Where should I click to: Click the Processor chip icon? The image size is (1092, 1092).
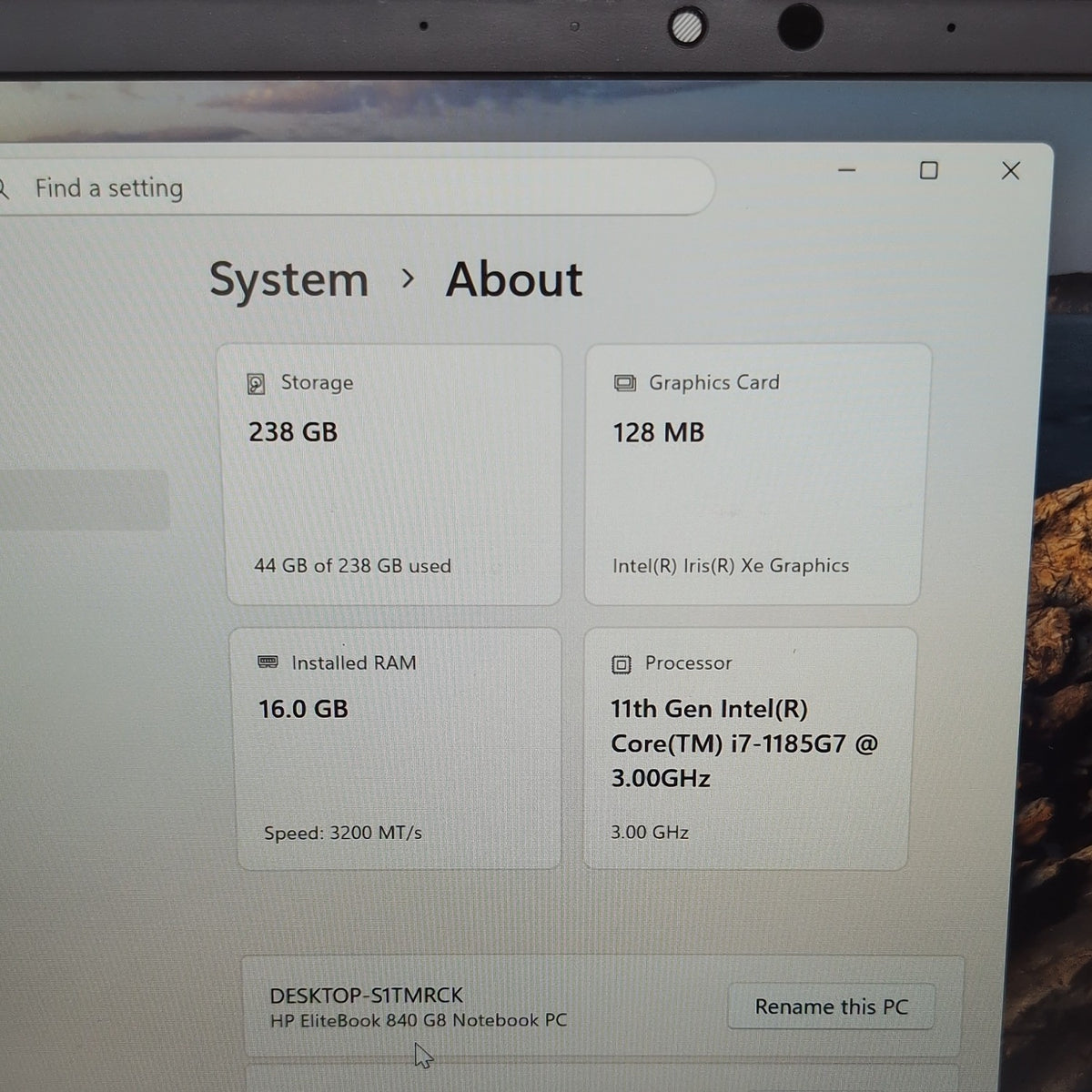[x=621, y=664]
